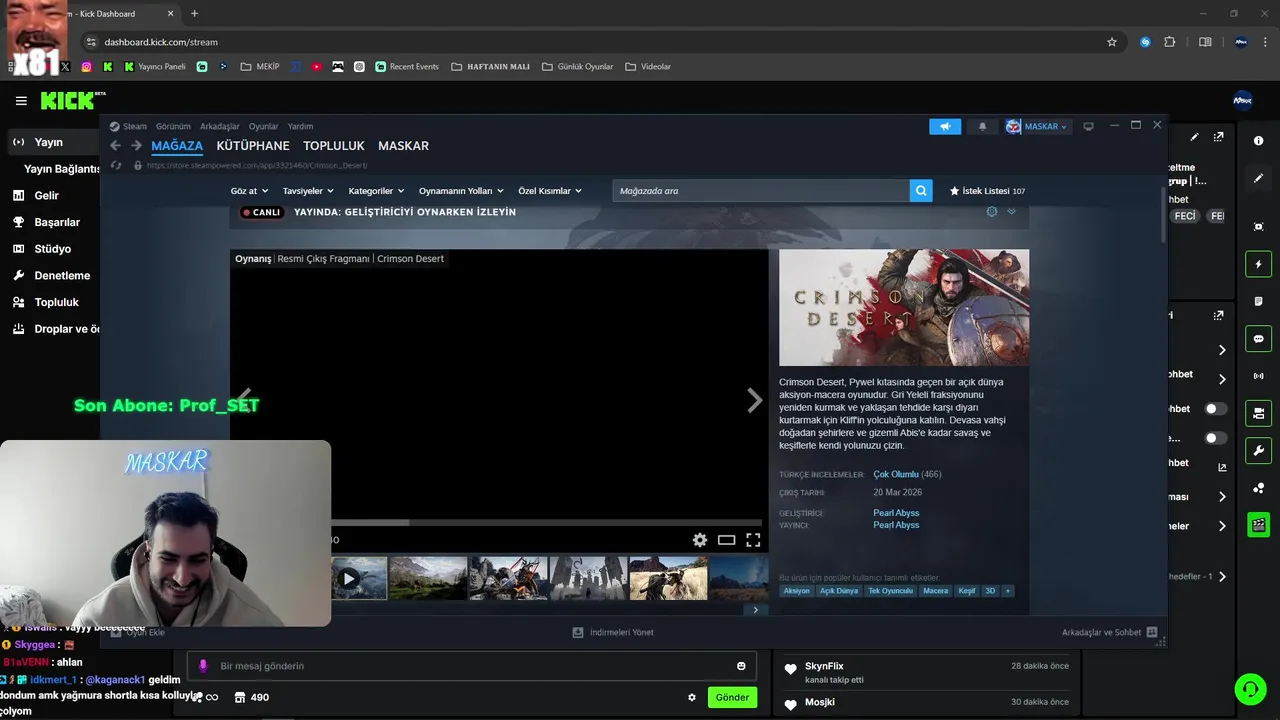Open Görünüm menu
1280x720 pixels.
[x=173, y=127]
